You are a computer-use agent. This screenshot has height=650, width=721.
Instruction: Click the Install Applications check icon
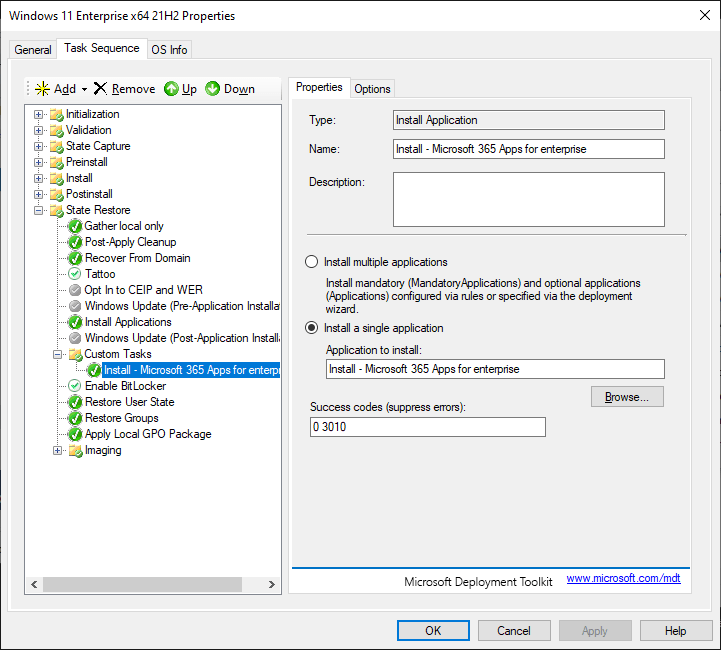point(75,322)
